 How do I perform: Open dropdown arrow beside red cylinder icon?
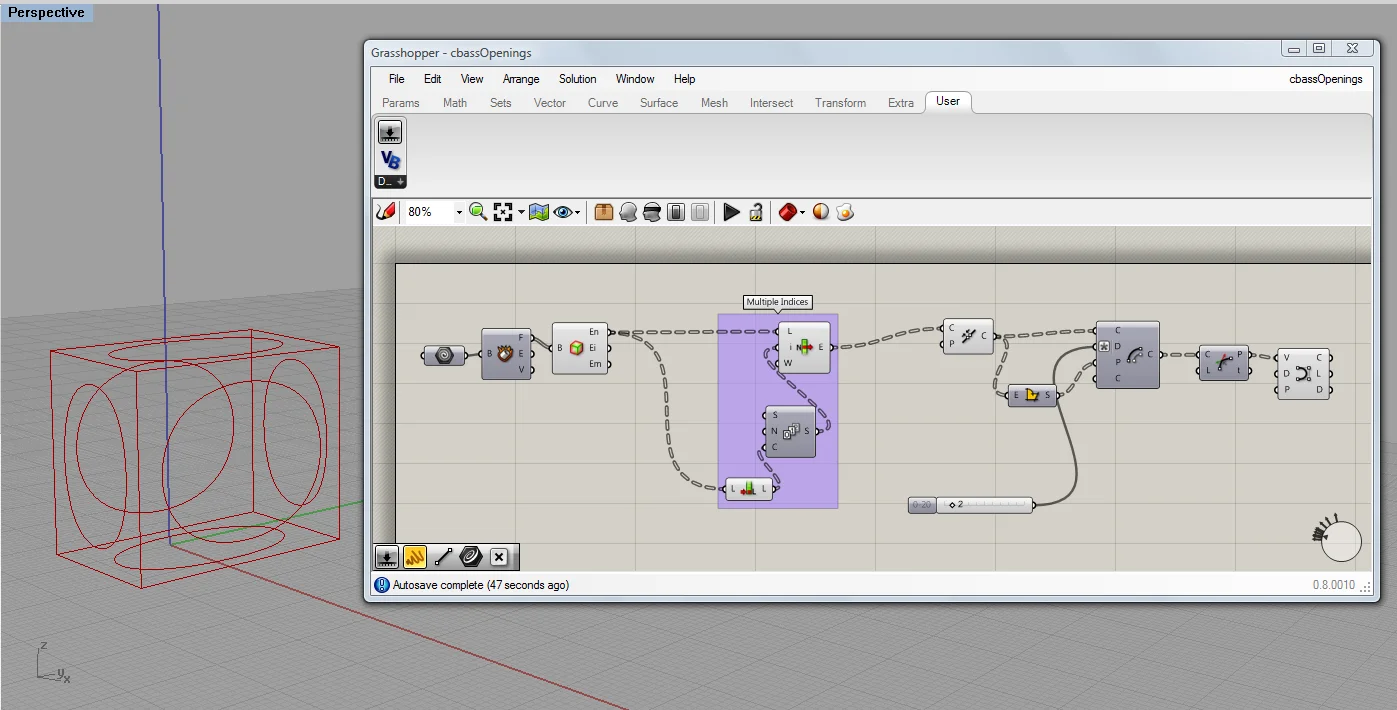click(x=802, y=213)
